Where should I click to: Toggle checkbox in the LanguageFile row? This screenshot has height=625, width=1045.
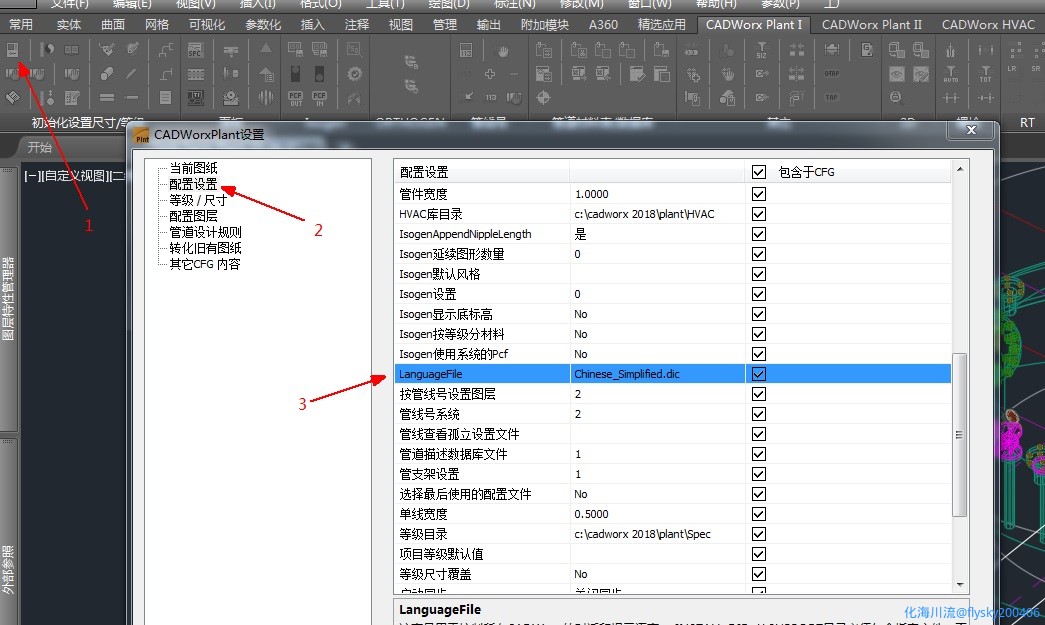(758, 374)
